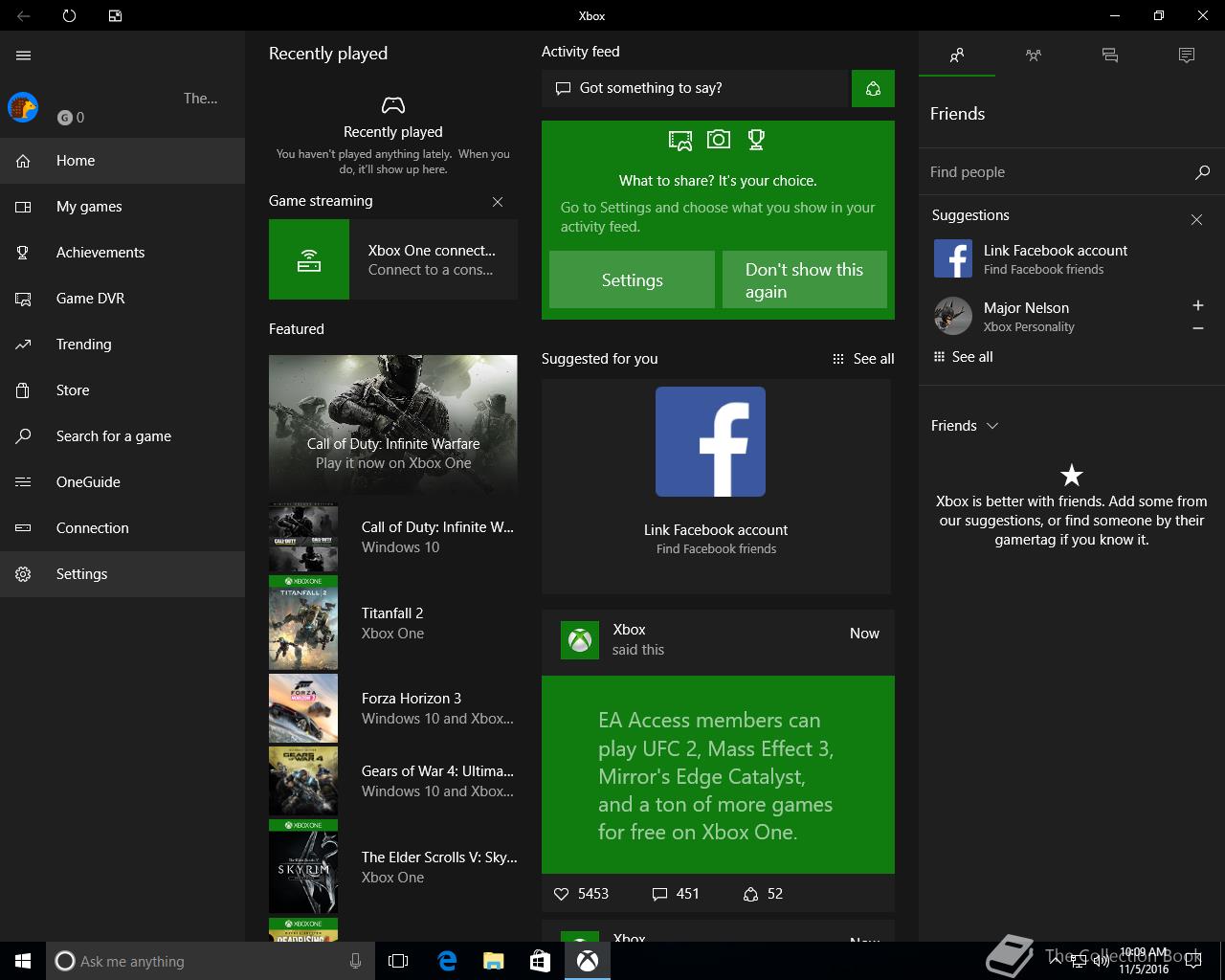Click the Xbox One connect console tile
Screen dimensions: 1225x980
tap(393, 259)
